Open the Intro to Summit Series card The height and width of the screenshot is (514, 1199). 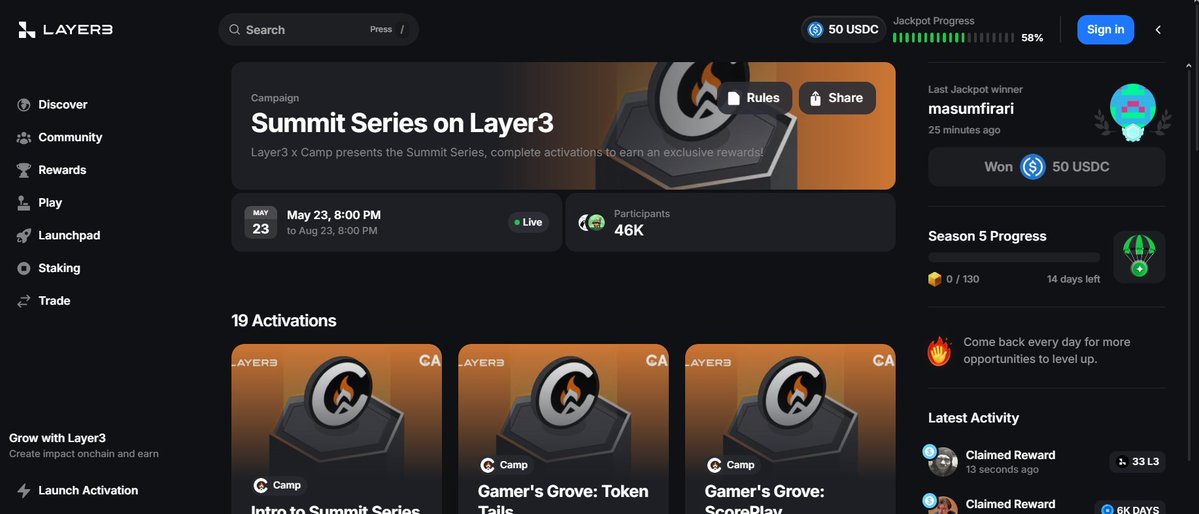point(336,429)
